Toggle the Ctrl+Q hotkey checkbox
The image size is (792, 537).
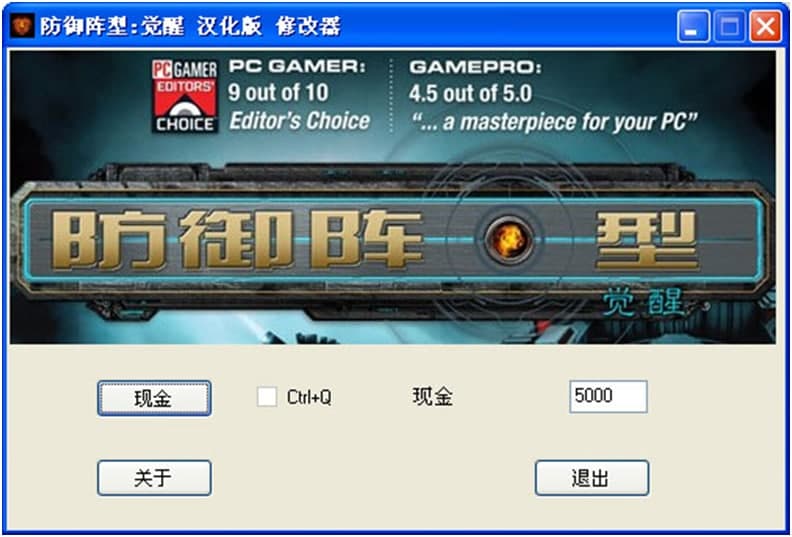point(267,397)
